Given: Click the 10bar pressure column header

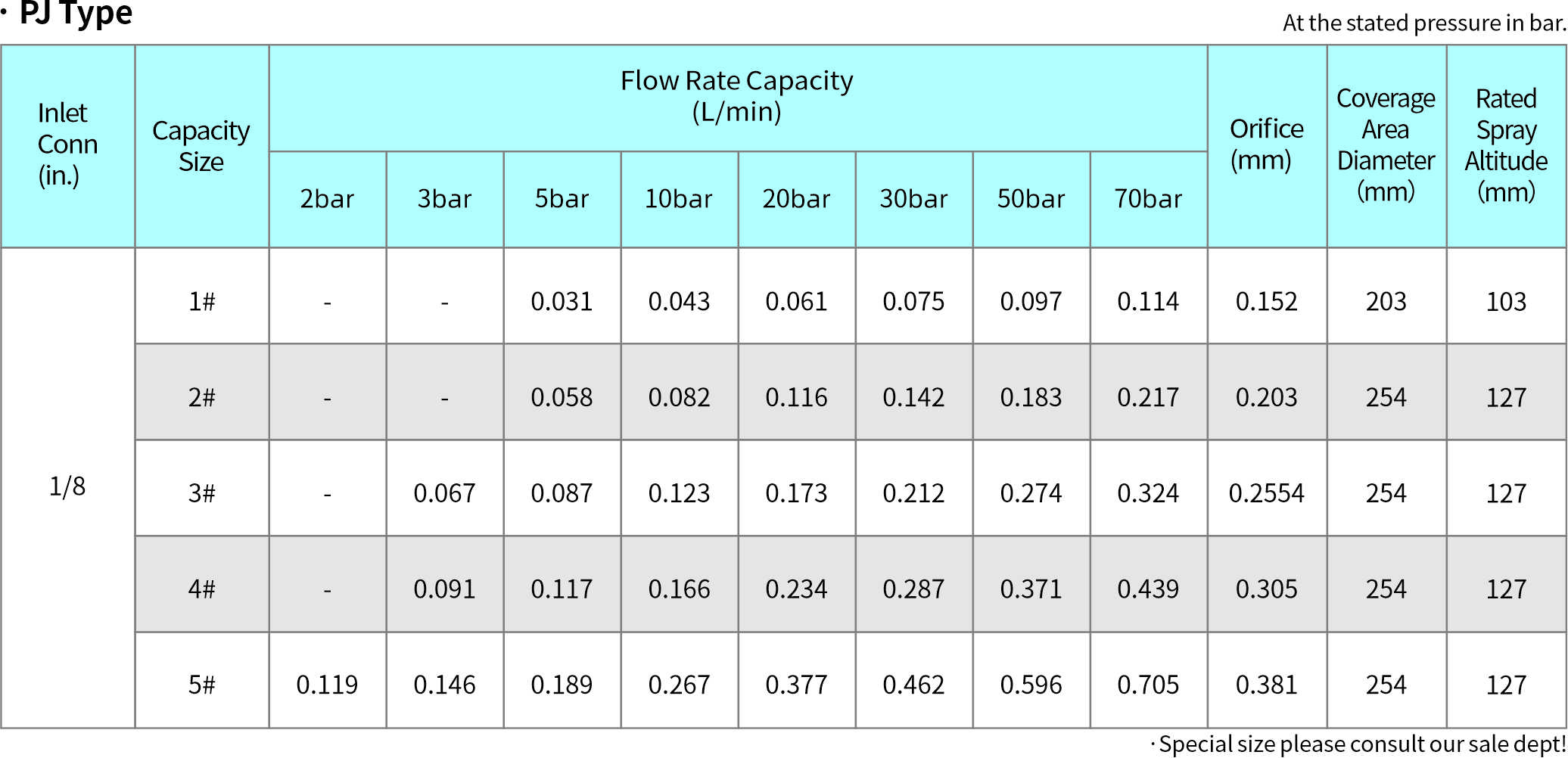Looking at the screenshot, I should pyautogui.click(x=679, y=199).
